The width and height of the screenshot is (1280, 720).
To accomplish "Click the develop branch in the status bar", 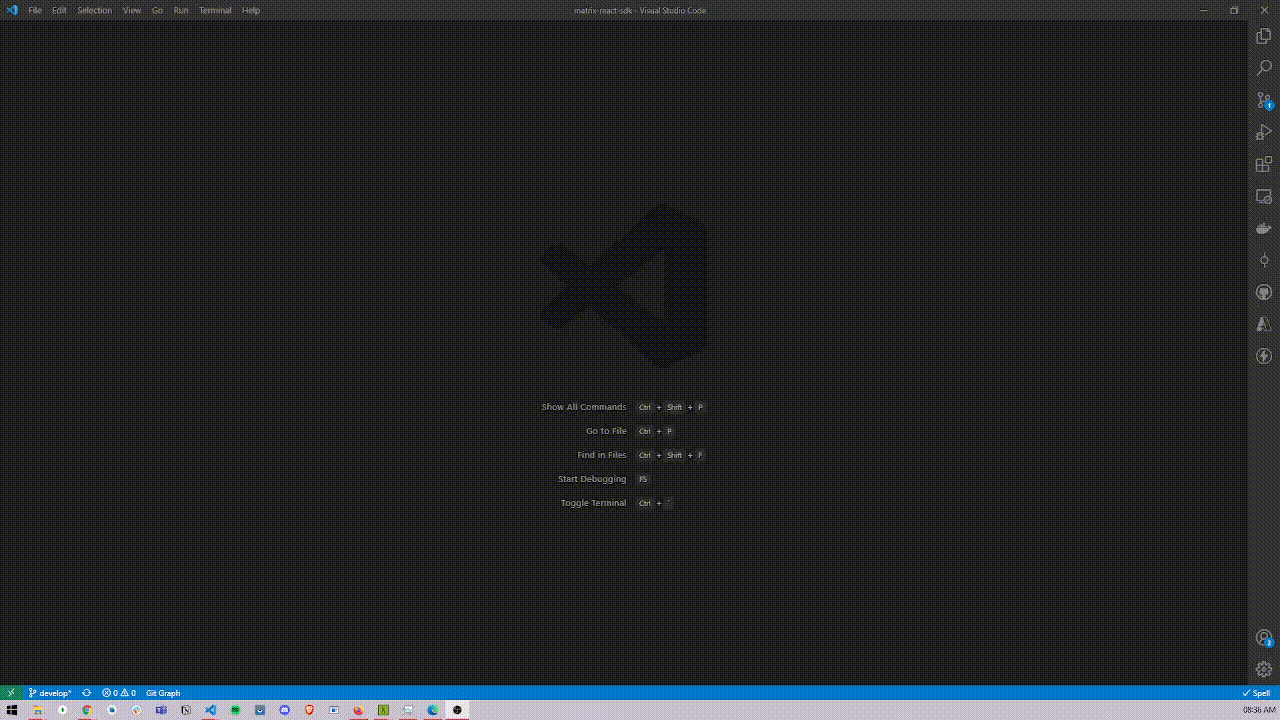I will point(50,693).
